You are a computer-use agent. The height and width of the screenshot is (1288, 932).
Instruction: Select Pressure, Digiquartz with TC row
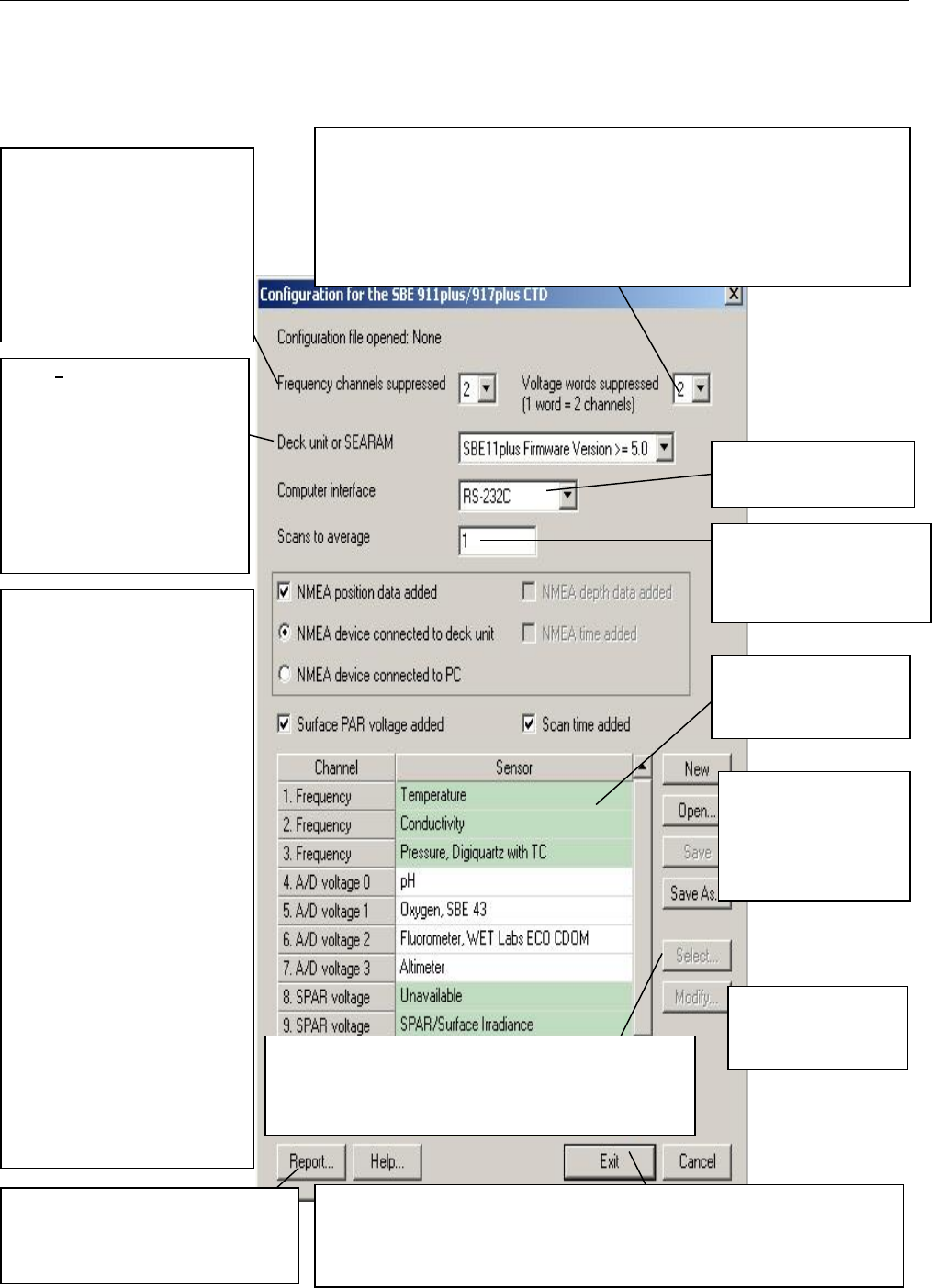point(514,853)
